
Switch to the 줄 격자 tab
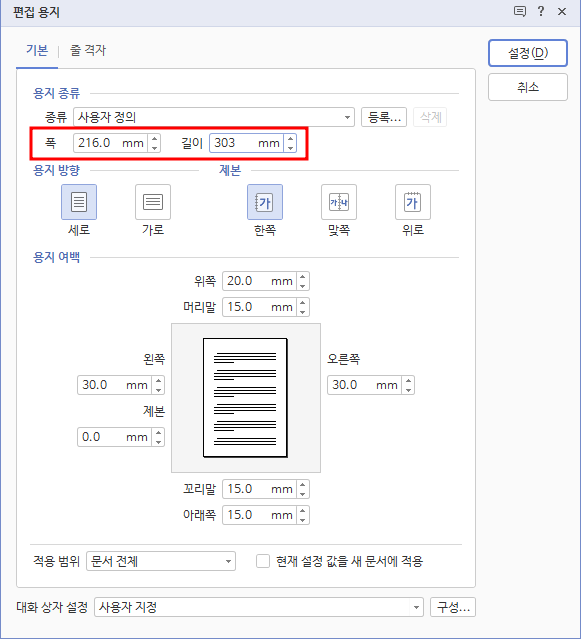click(88, 50)
